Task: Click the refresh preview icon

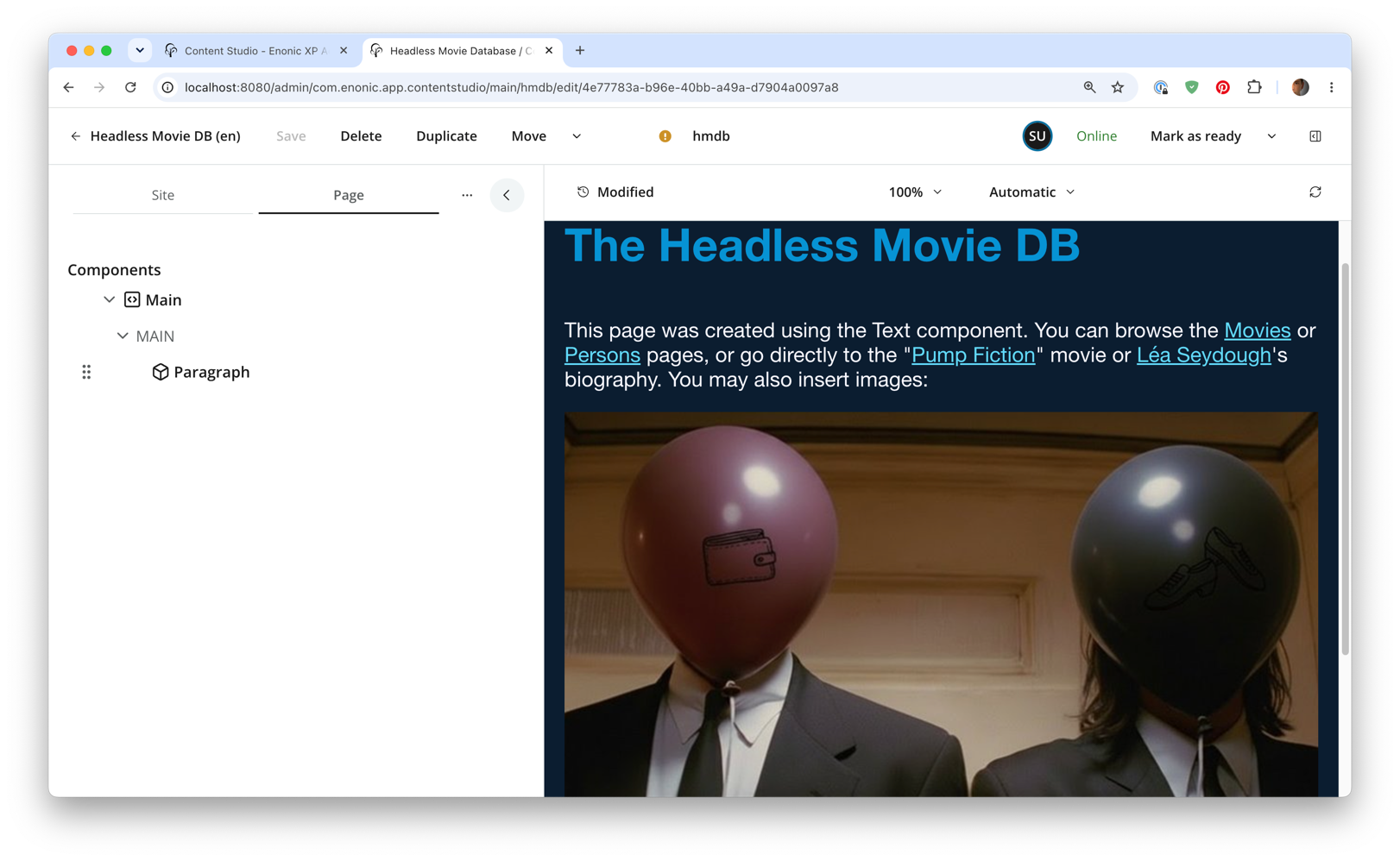Action: (x=1315, y=192)
